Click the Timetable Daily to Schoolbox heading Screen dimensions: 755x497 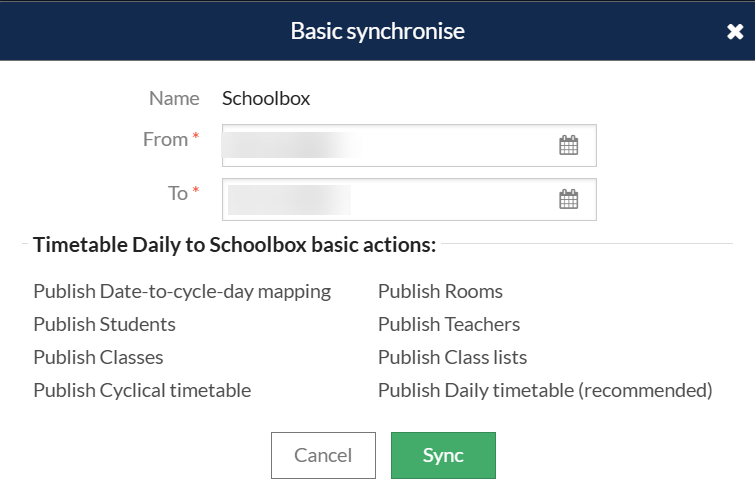point(234,245)
